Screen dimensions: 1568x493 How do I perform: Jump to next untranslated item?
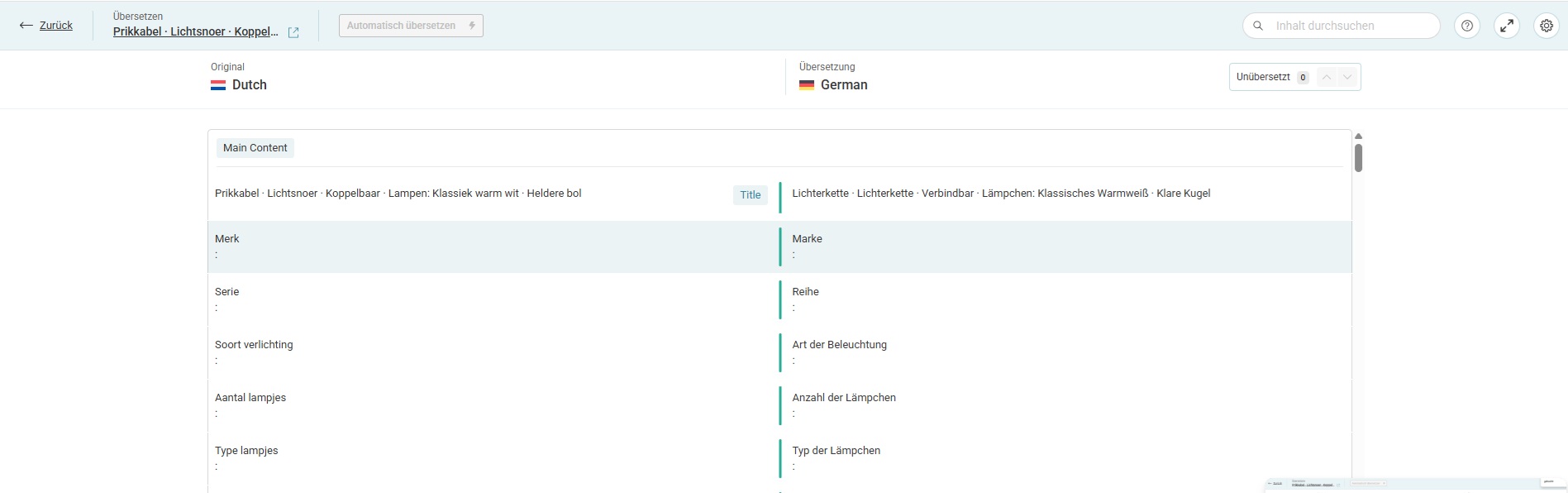(x=1348, y=77)
